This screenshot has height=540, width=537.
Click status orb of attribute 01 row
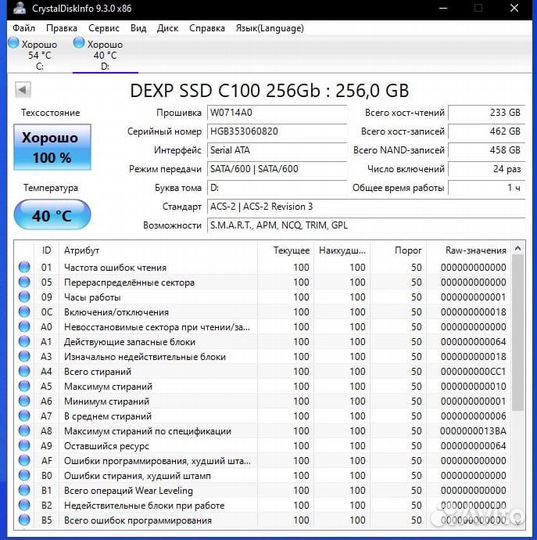(x=24, y=267)
